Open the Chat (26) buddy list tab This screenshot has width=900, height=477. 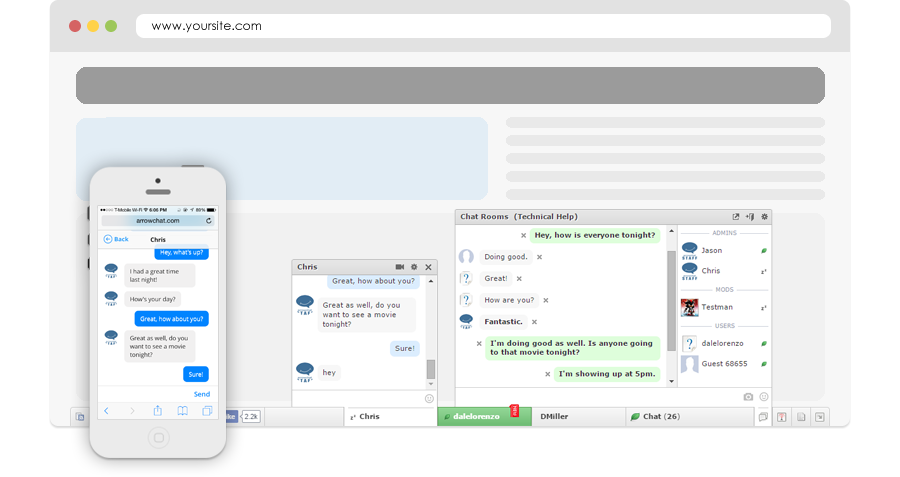click(689, 417)
